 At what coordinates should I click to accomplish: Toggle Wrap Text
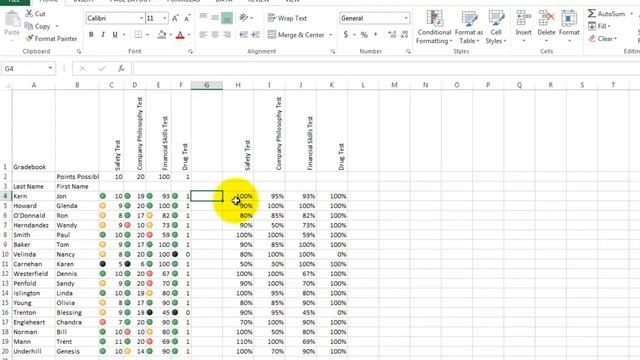pyautogui.click(x=287, y=18)
